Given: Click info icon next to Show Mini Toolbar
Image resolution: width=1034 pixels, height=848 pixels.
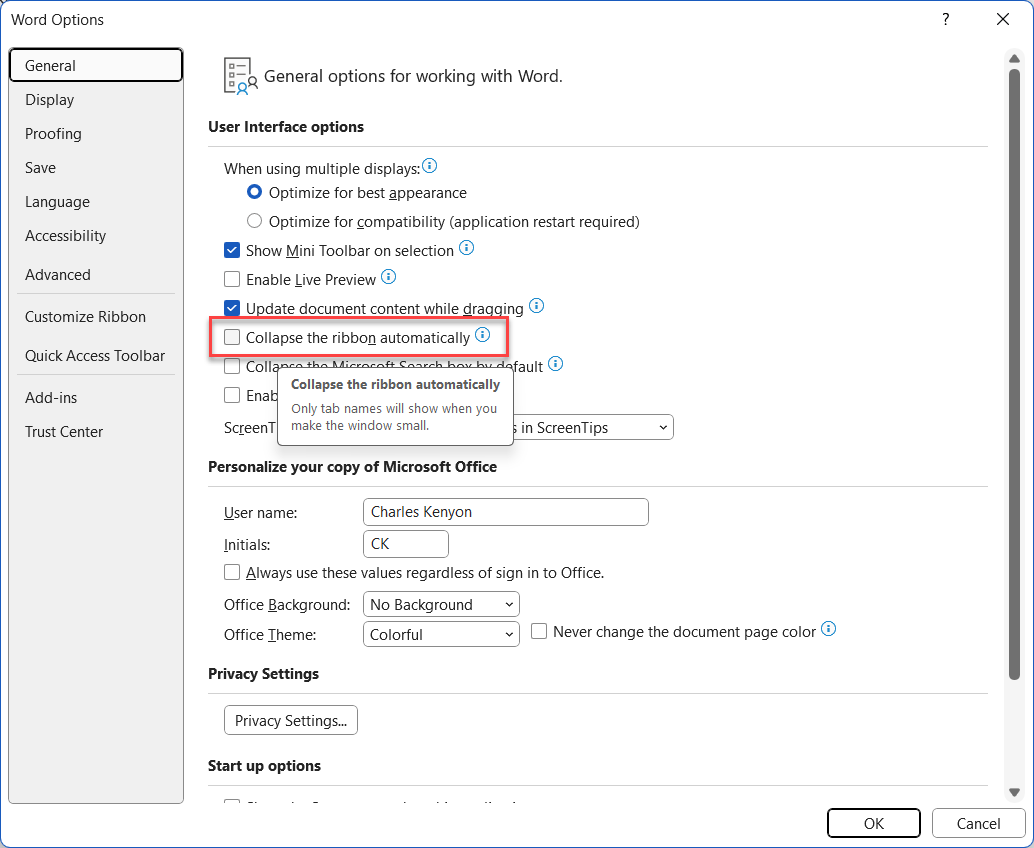Looking at the screenshot, I should click(466, 248).
